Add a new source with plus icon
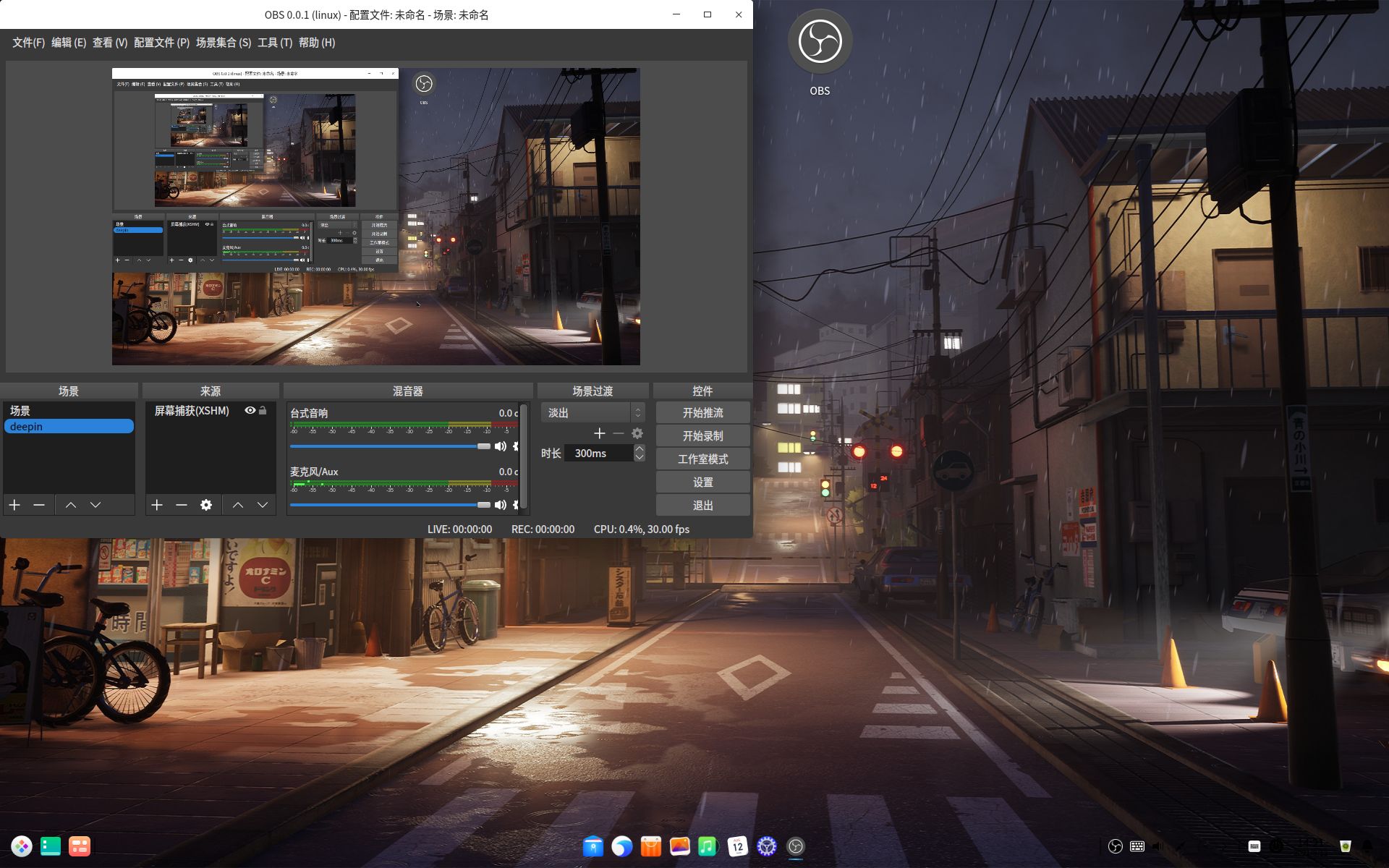Viewport: 1389px width, 868px height. click(157, 505)
